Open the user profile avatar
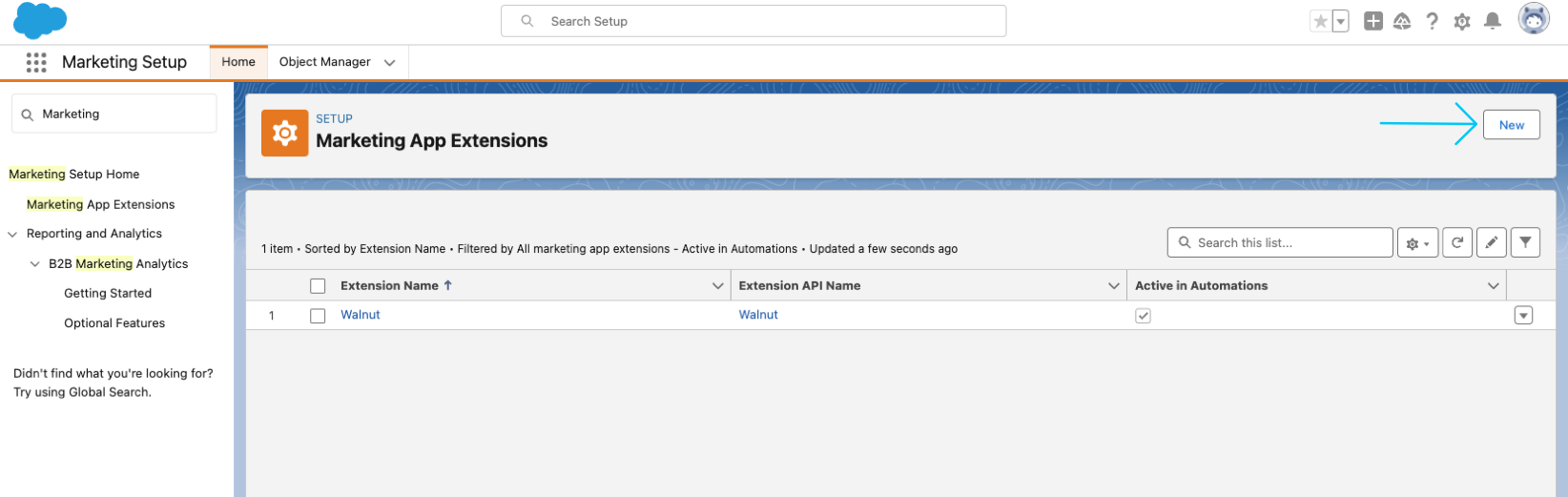The image size is (1568, 497). tap(1534, 19)
